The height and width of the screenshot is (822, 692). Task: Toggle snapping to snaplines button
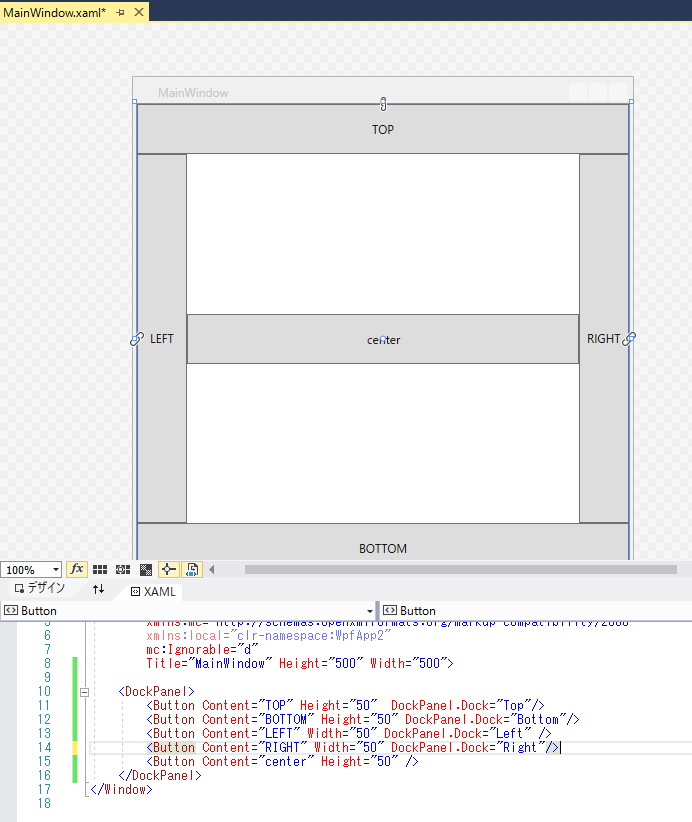click(x=168, y=569)
